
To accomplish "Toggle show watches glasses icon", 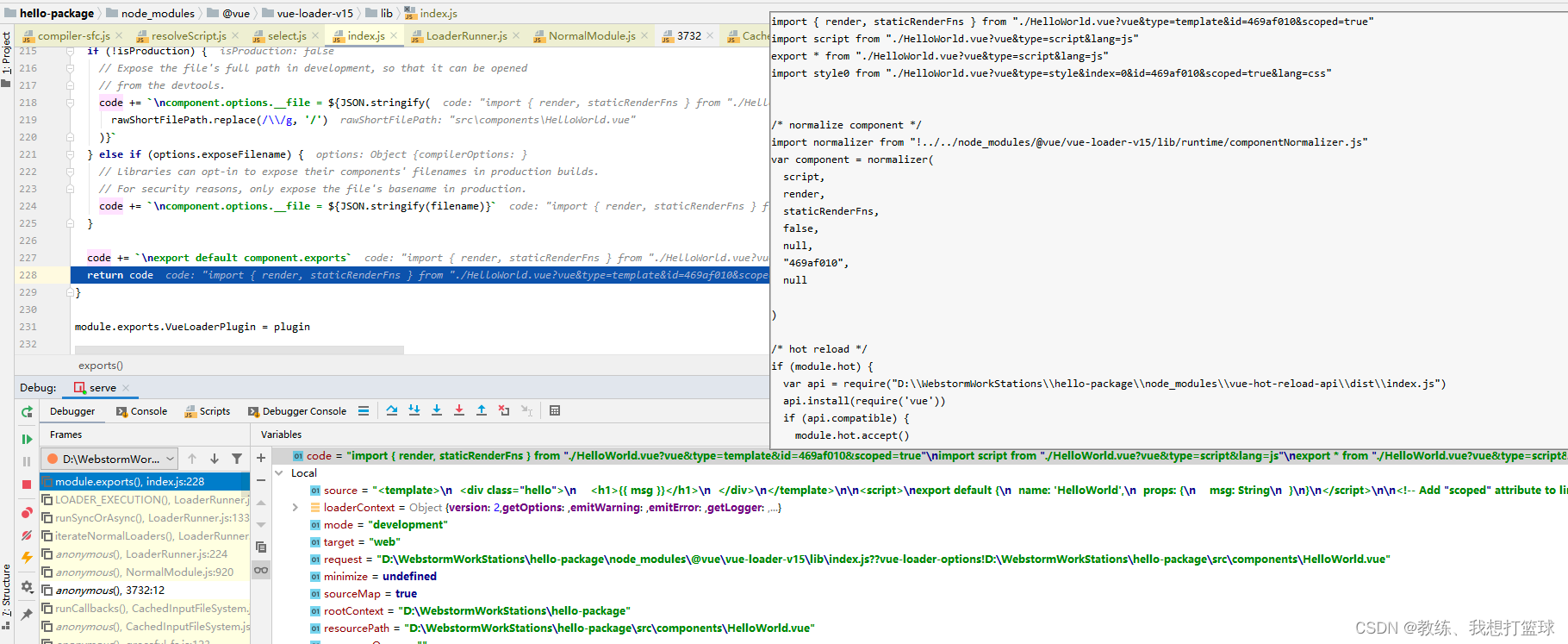I will point(261,570).
